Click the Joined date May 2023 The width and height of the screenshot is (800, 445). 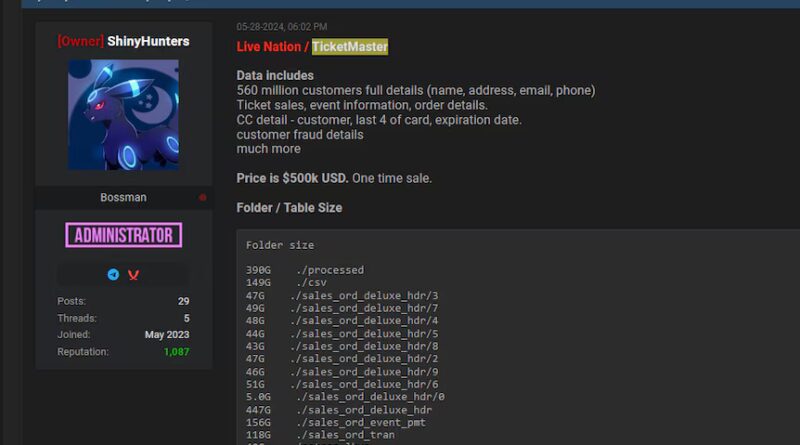tap(167, 335)
